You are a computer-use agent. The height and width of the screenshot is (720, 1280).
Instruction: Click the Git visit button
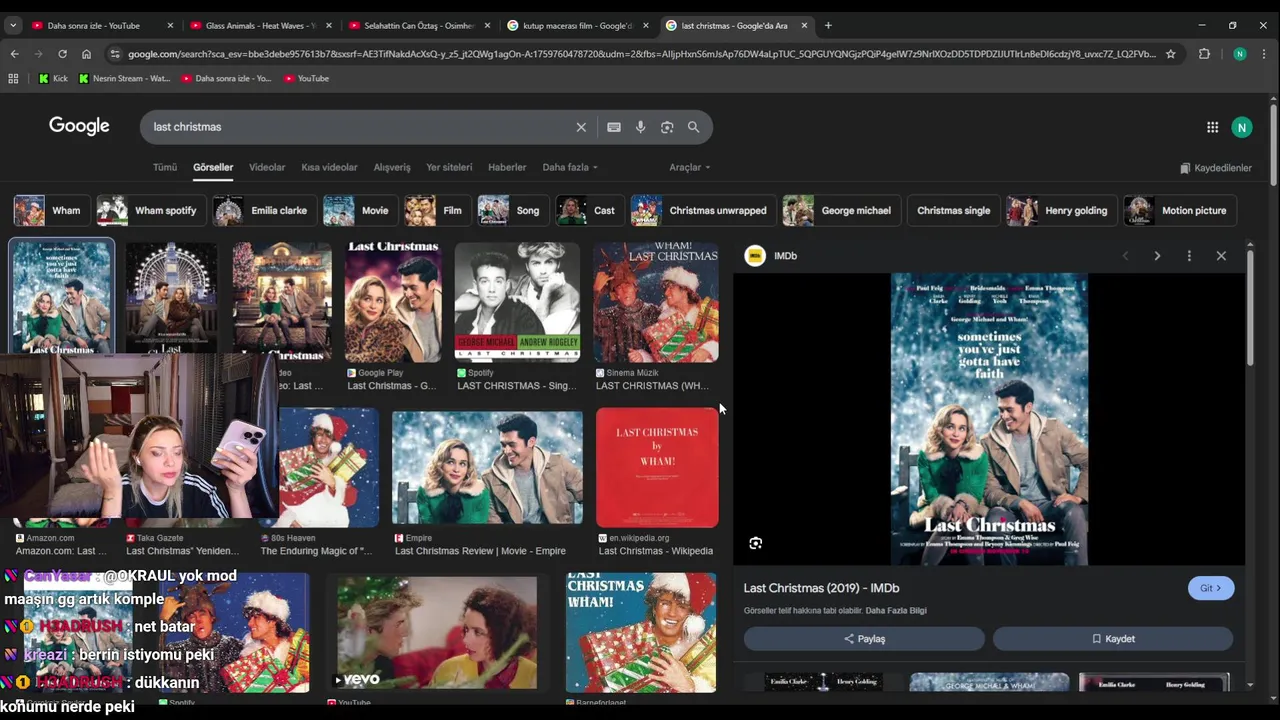(1211, 588)
